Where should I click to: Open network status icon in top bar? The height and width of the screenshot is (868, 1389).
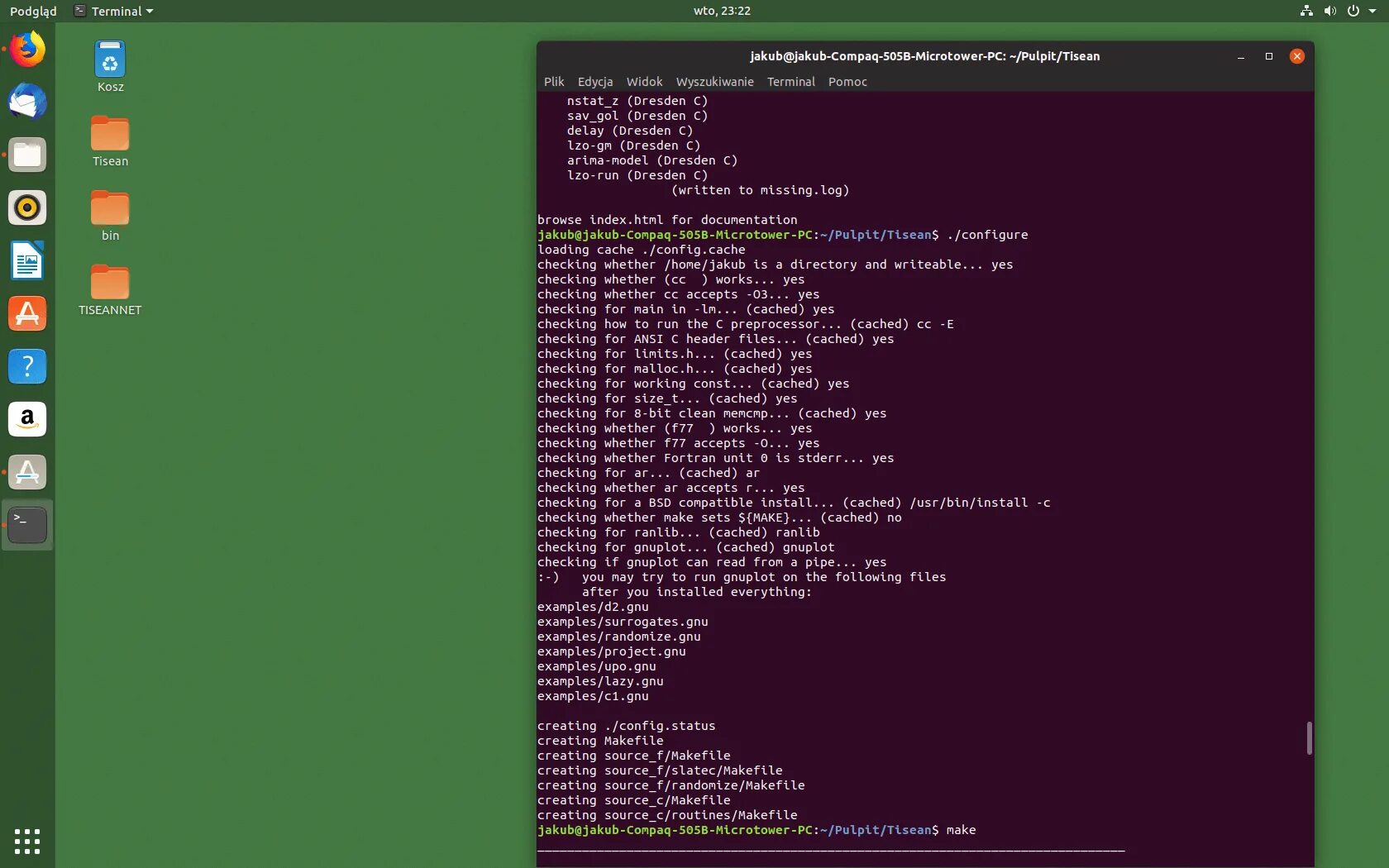[1306, 11]
